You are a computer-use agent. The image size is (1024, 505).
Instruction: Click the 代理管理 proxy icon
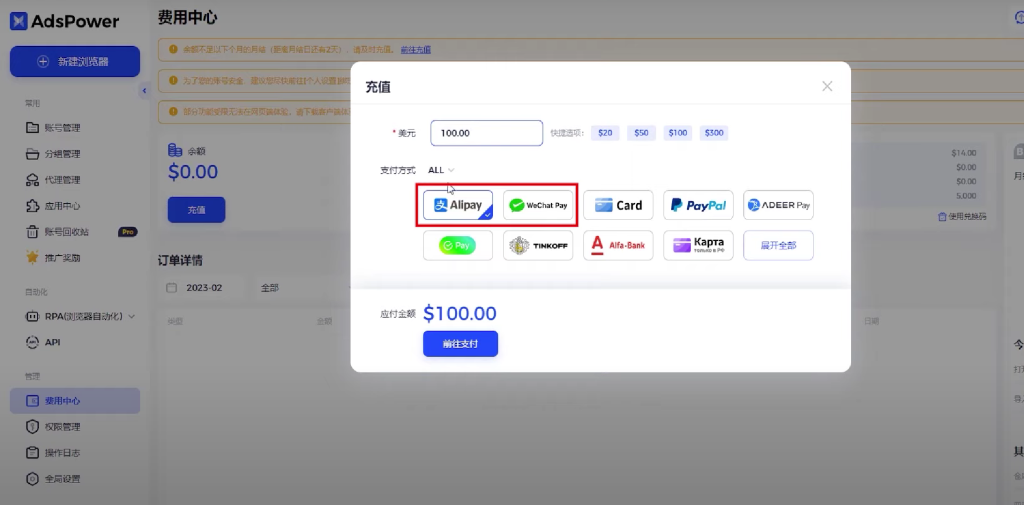pyautogui.click(x=32, y=180)
